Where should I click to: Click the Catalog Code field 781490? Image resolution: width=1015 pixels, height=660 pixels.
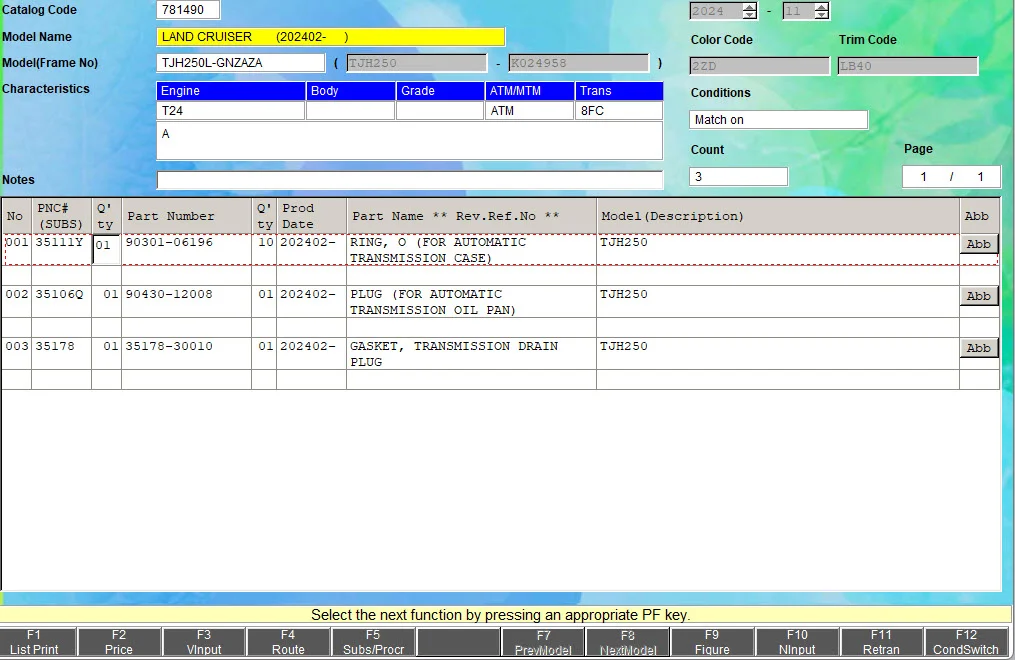[x=188, y=10]
